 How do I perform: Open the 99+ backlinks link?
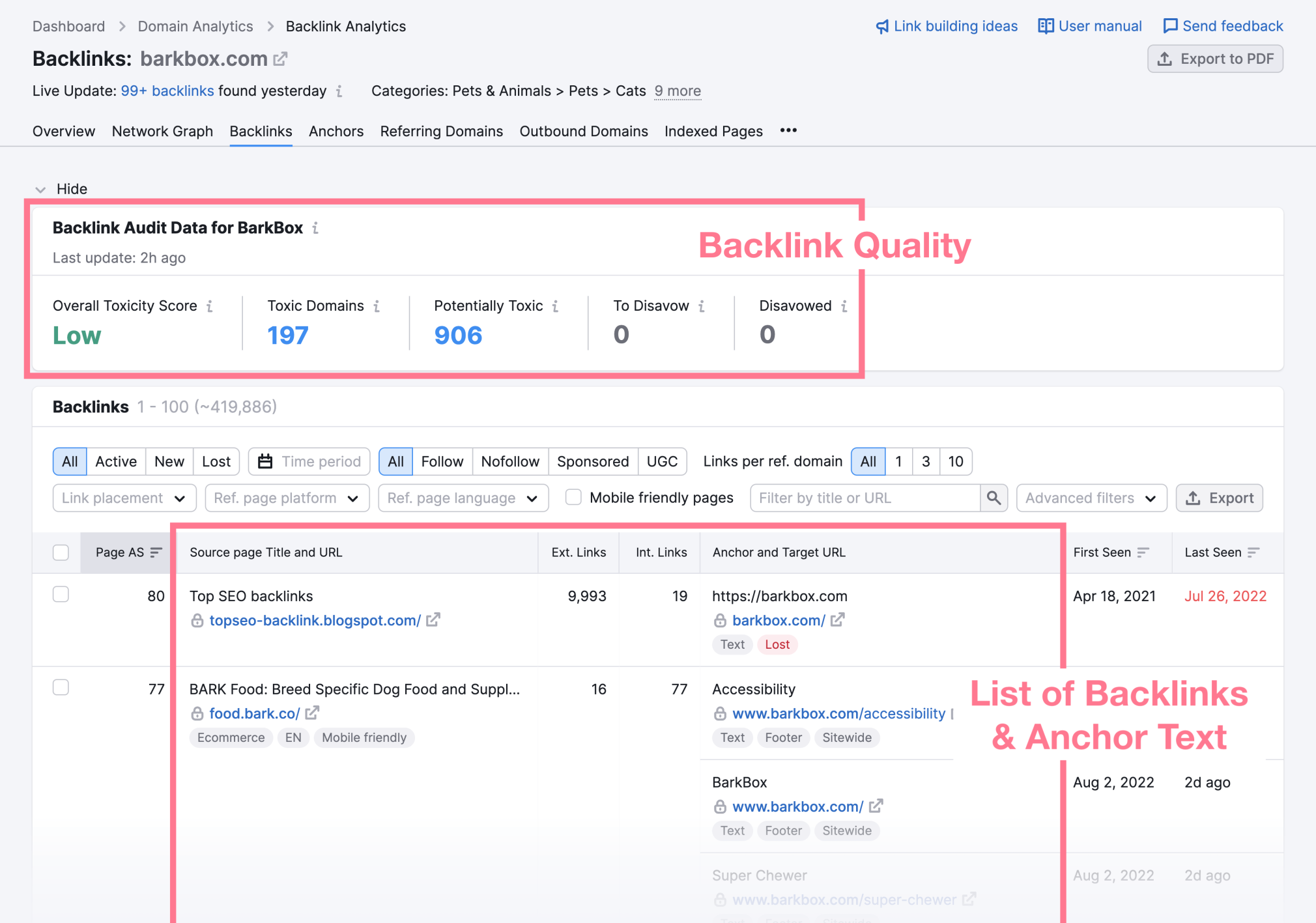click(x=167, y=91)
